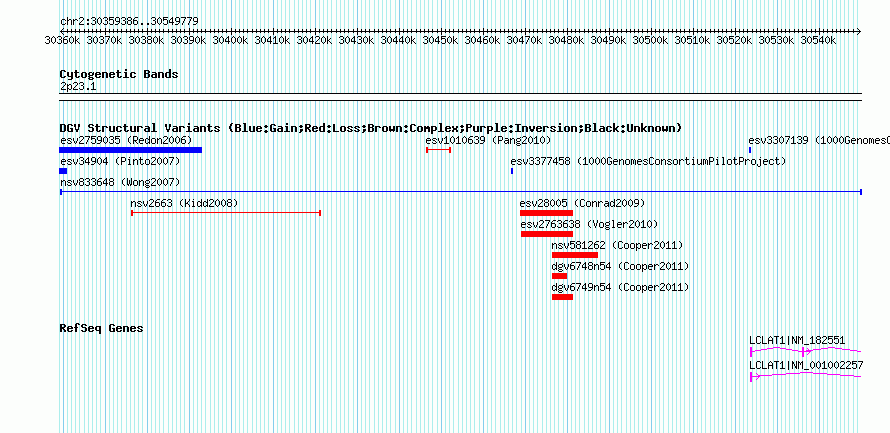Click the 30400k ruler tick label
890x433 pixels.
[x=231, y=40]
